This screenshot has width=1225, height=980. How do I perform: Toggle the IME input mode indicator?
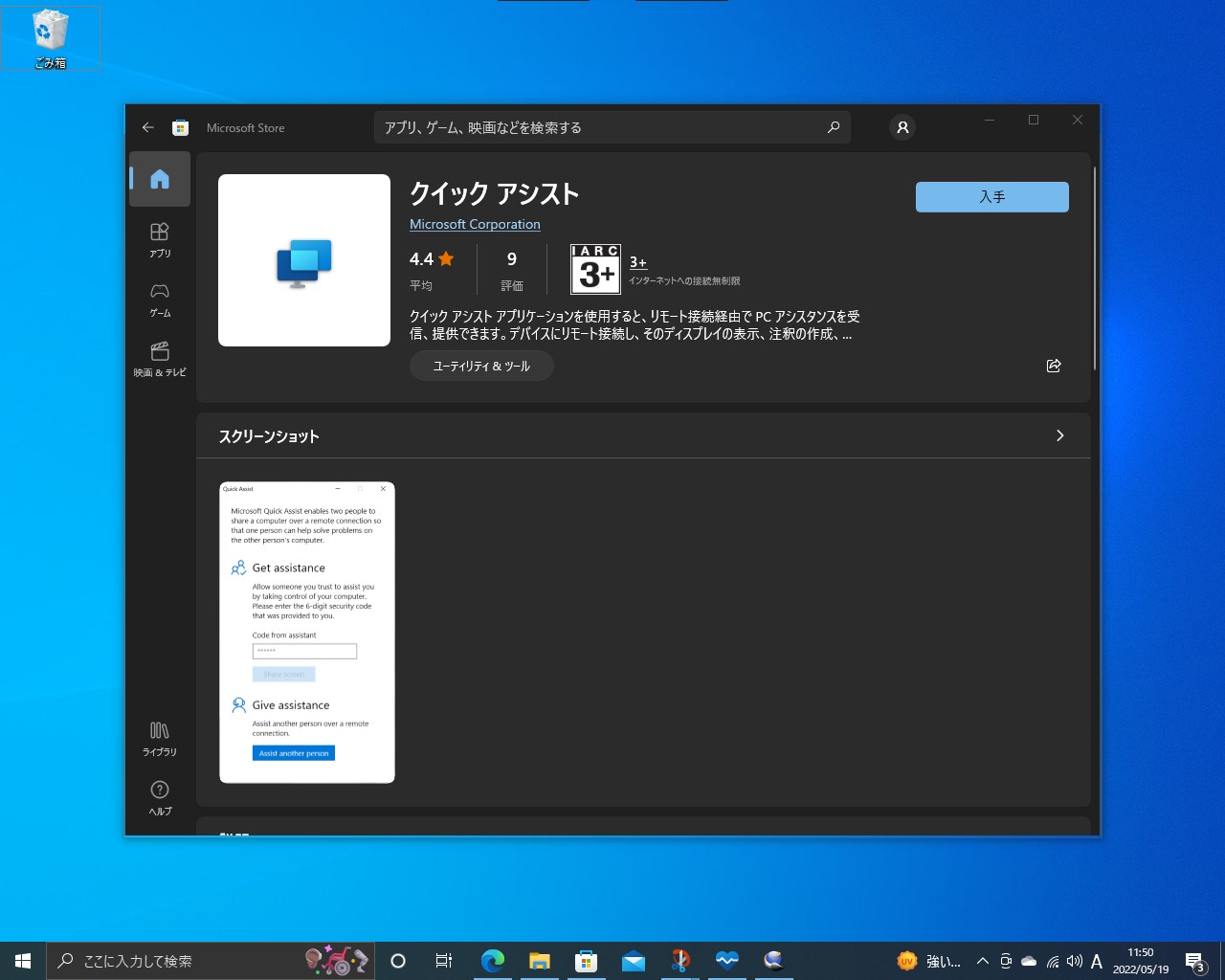(x=1099, y=961)
